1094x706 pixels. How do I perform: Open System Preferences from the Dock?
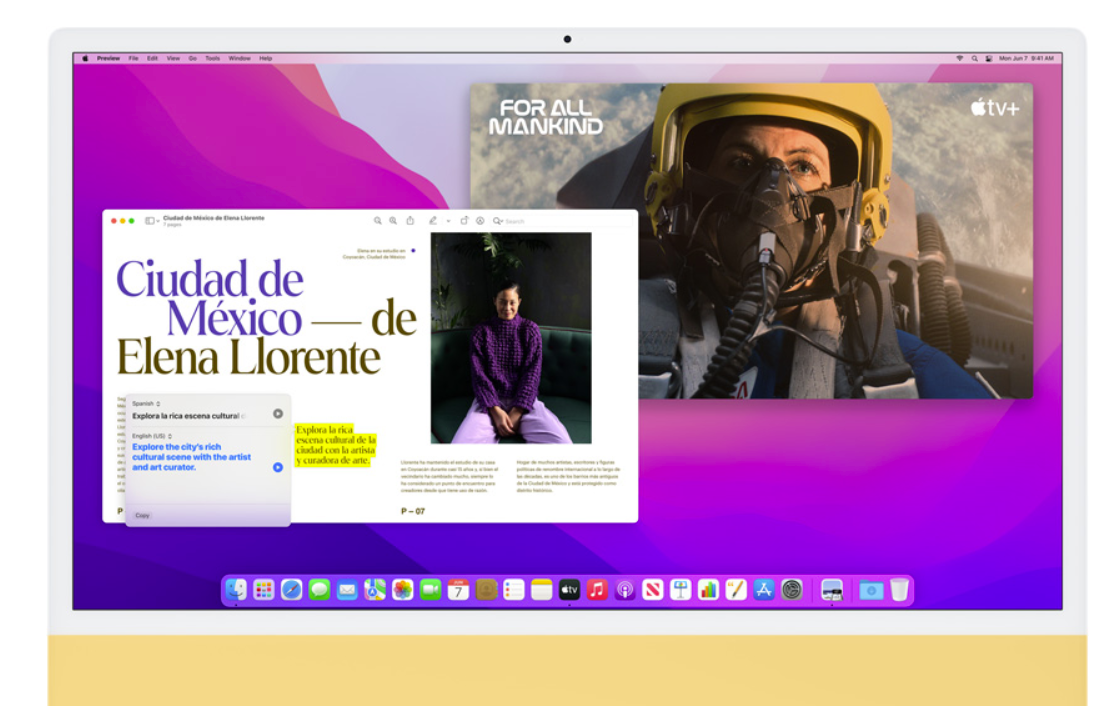pos(792,590)
